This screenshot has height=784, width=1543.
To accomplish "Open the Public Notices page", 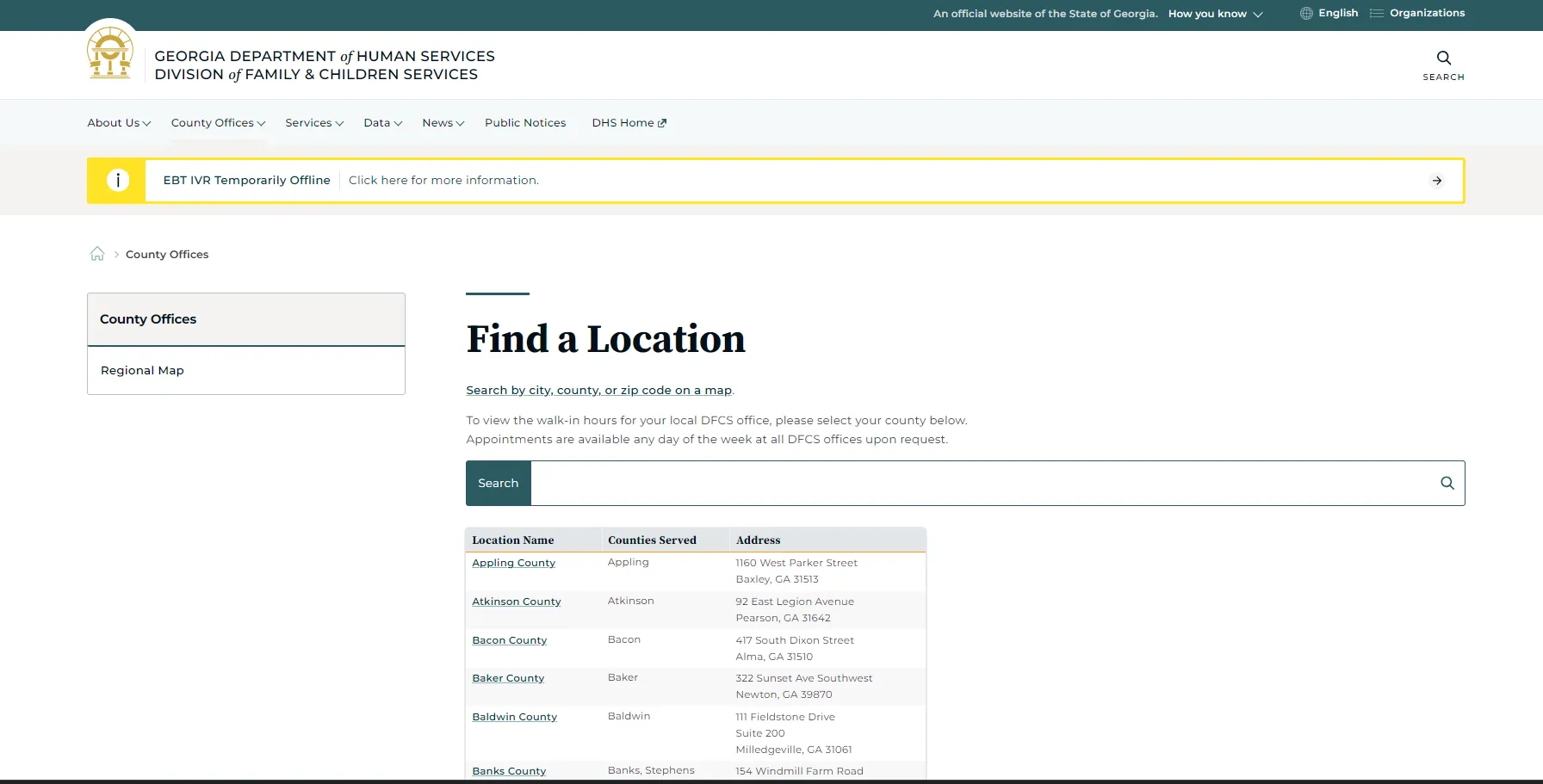I will pyautogui.click(x=525, y=123).
